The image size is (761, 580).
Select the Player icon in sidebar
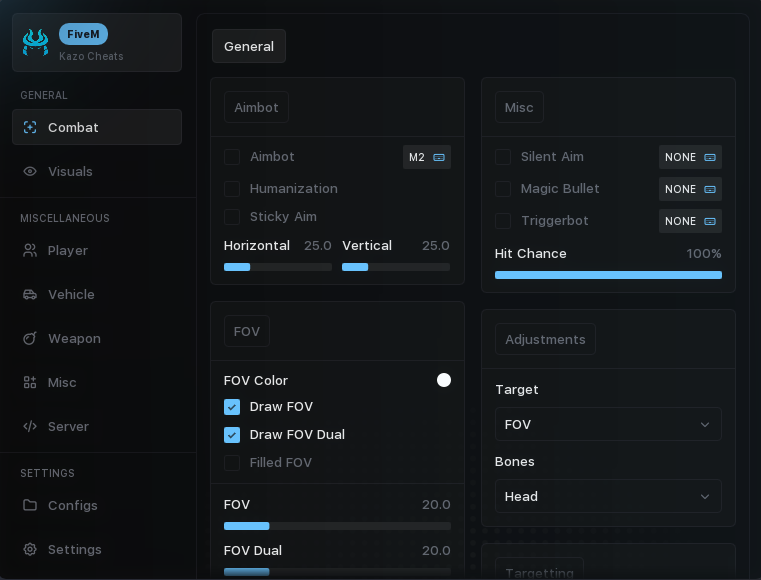[x=30, y=250]
